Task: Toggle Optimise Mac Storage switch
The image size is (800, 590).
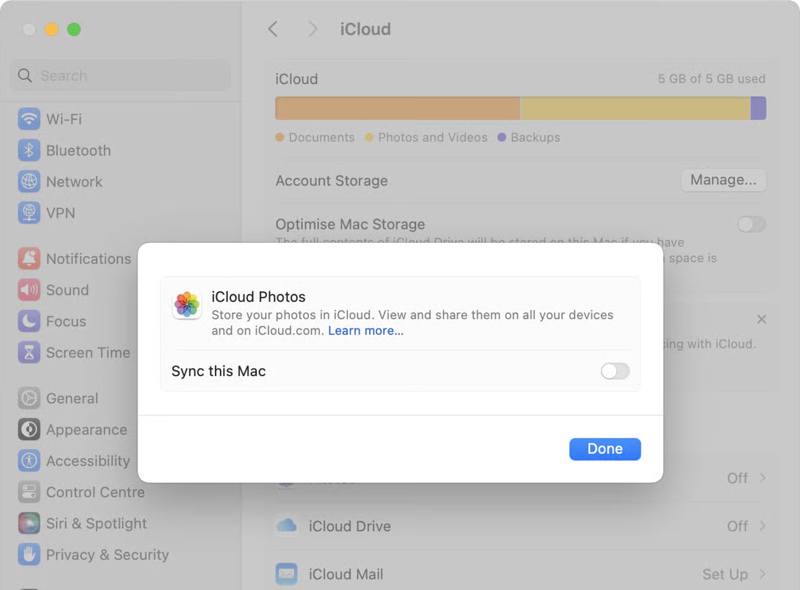Action: tap(751, 224)
